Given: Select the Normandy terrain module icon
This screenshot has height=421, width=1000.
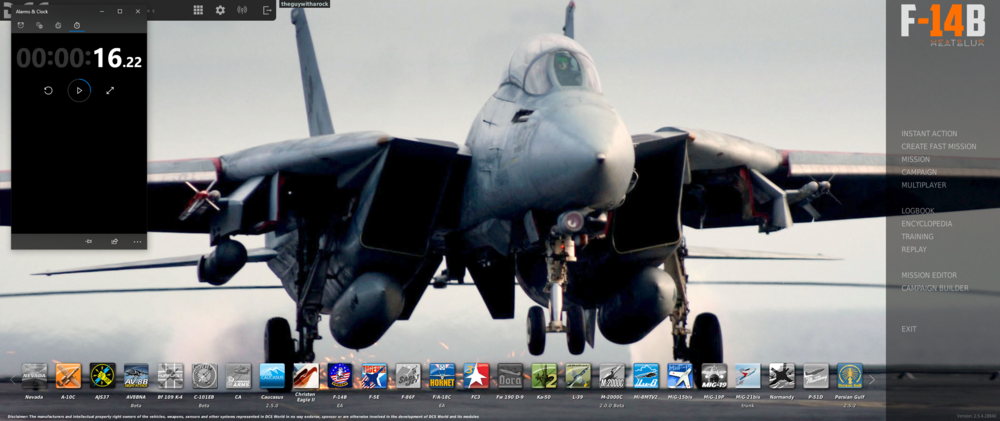Looking at the screenshot, I should pos(782,376).
